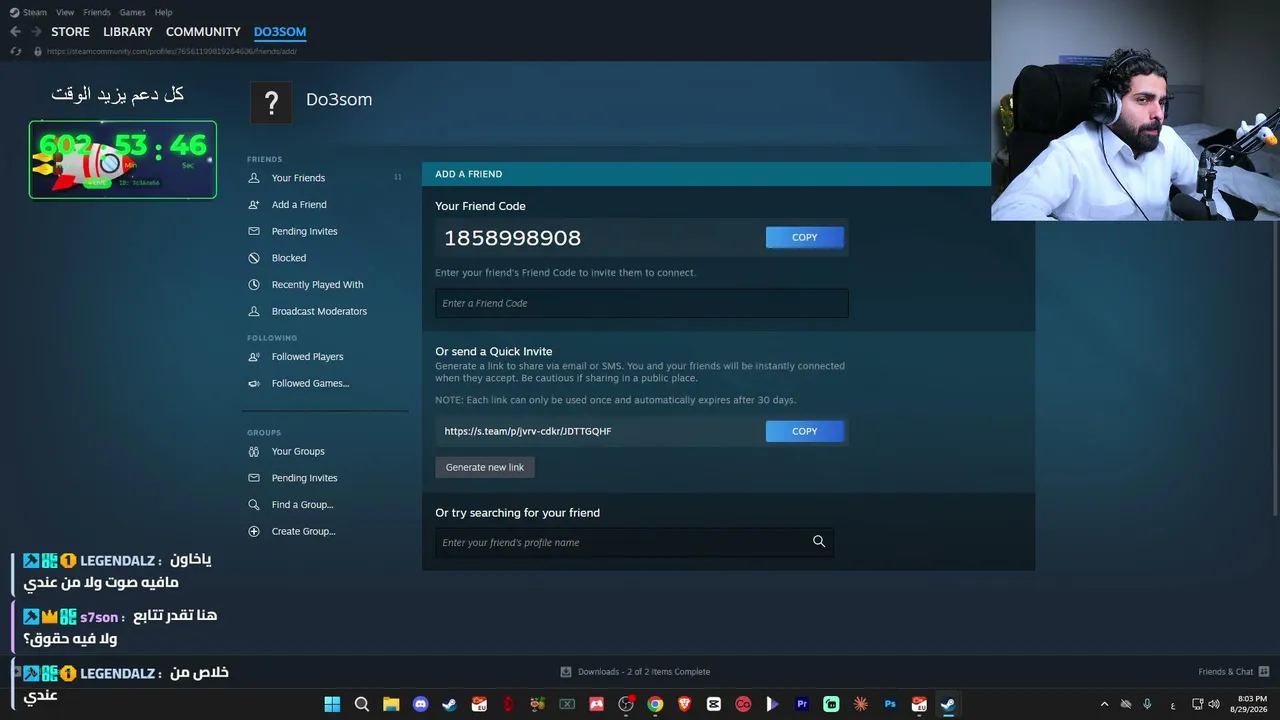Click the volume icon in system tray
The height and width of the screenshot is (720, 1280).
tap(1214, 704)
